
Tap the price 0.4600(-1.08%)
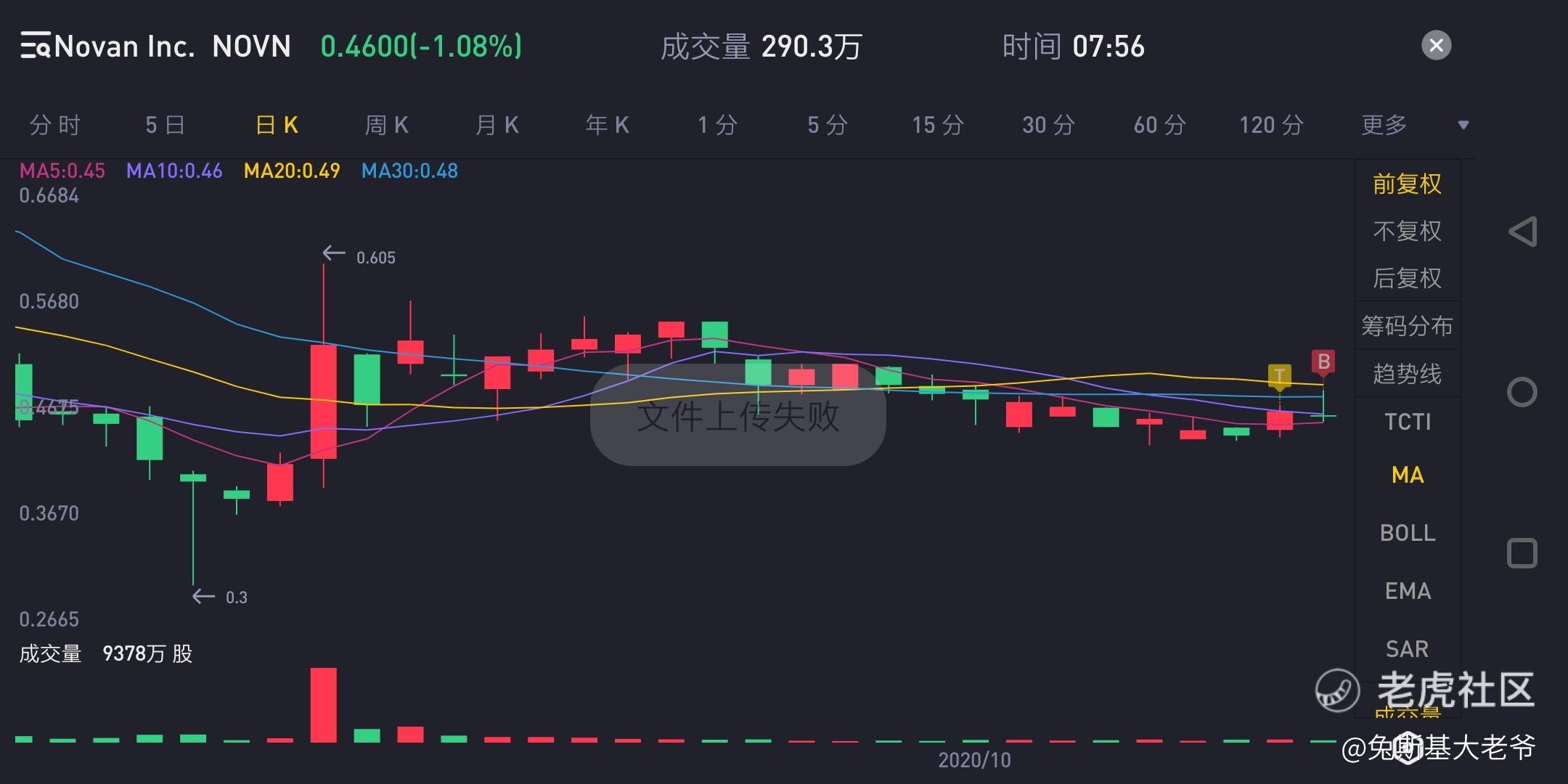[x=421, y=46]
